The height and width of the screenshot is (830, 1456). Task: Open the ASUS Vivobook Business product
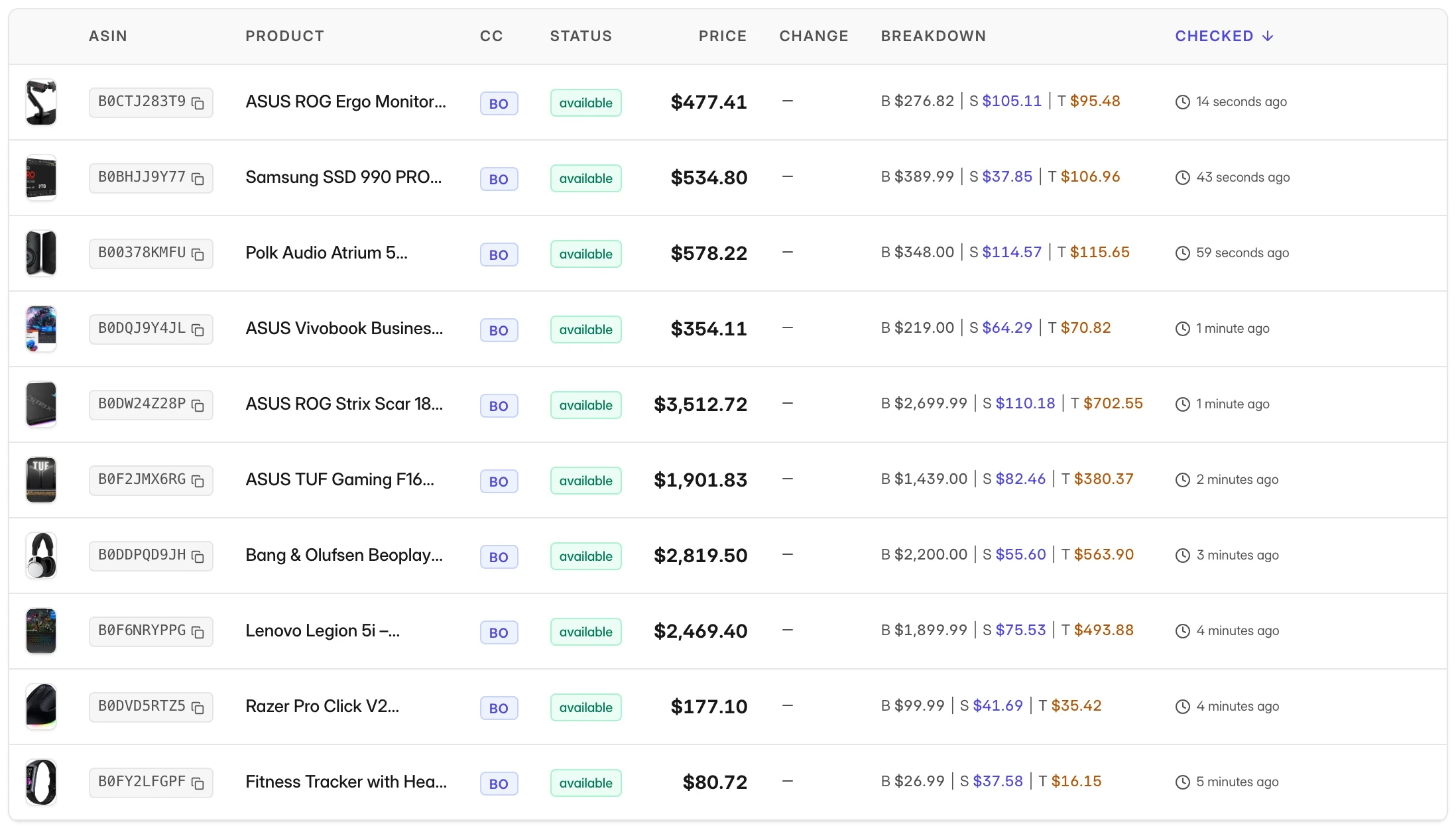pyautogui.click(x=344, y=328)
